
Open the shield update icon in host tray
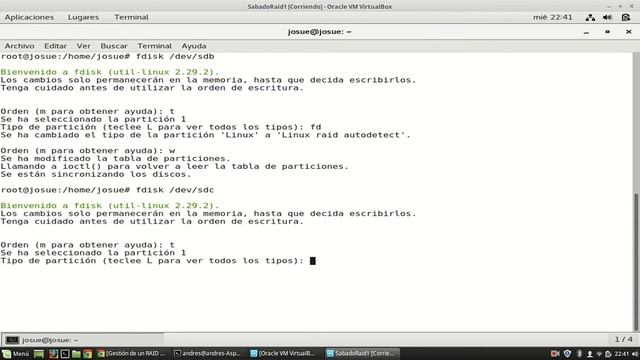[x=567, y=353]
